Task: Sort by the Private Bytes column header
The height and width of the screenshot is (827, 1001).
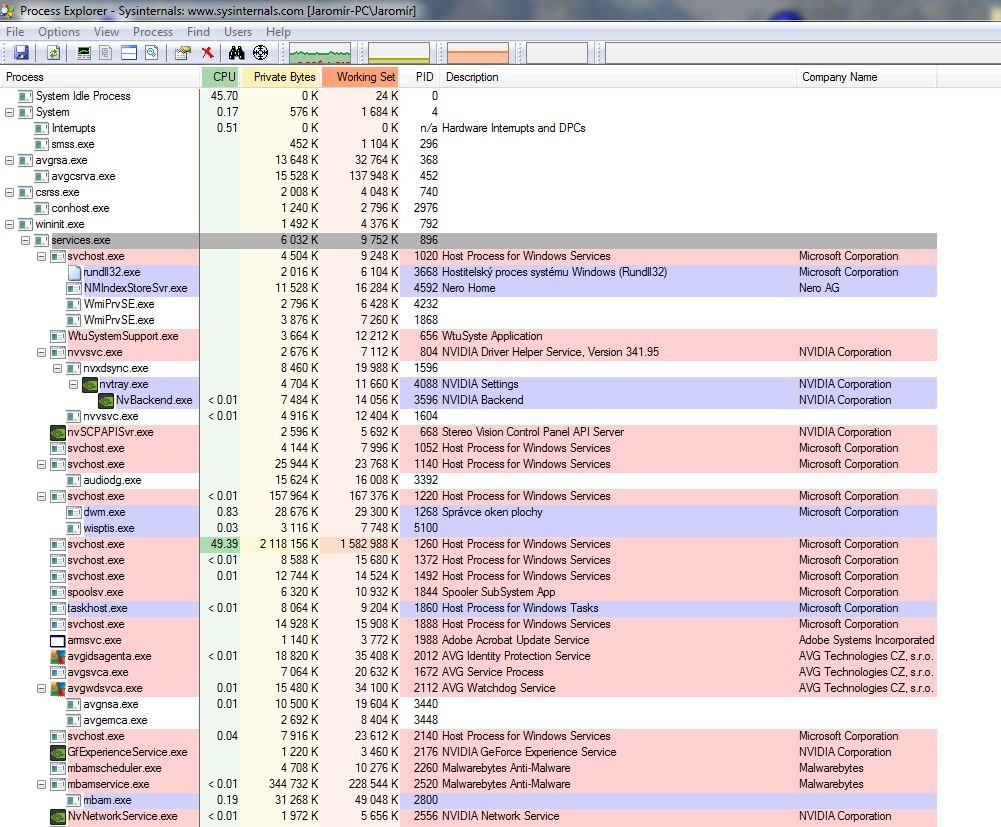Action: click(x=281, y=77)
